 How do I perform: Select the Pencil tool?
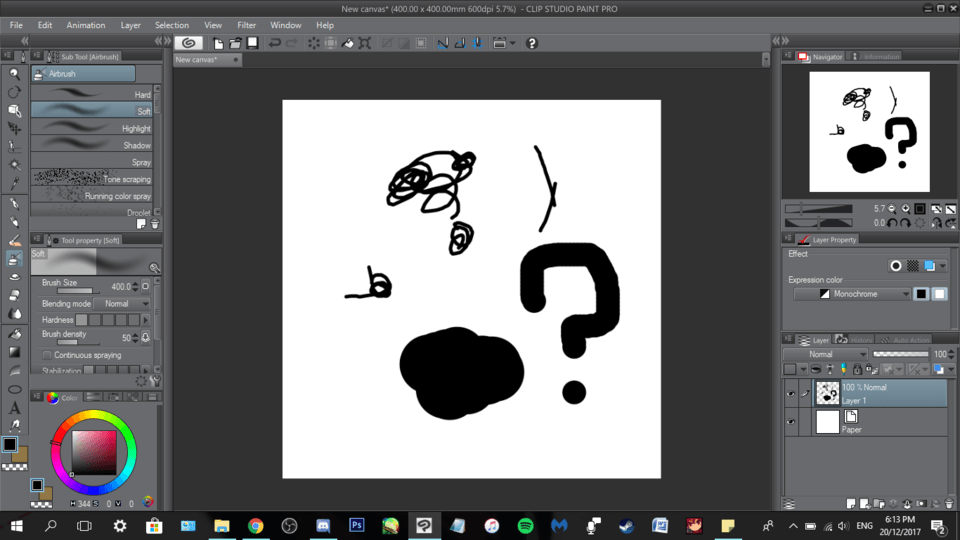pos(15,222)
